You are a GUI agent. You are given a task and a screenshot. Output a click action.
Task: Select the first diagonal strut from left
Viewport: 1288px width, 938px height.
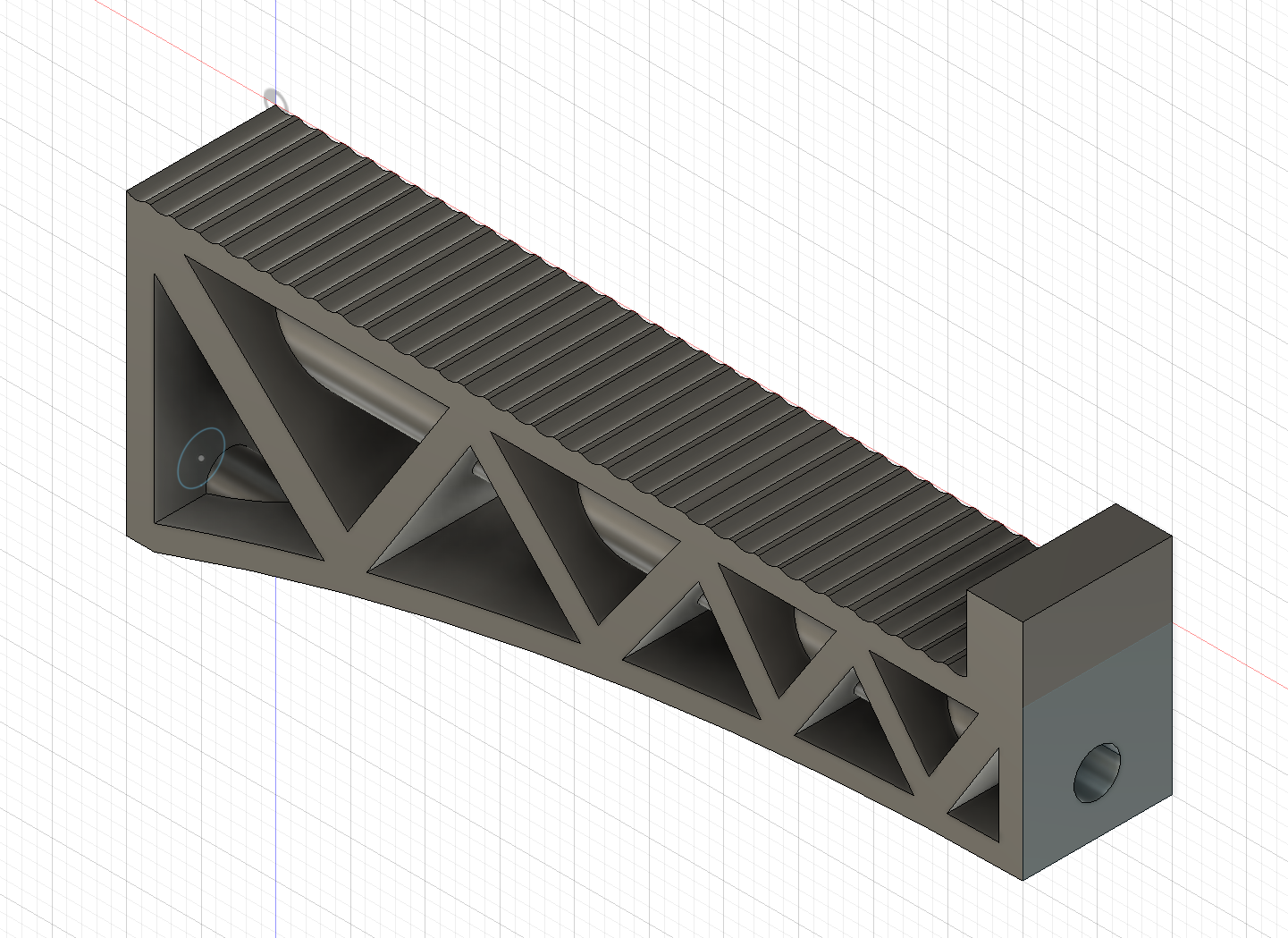tap(259, 393)
